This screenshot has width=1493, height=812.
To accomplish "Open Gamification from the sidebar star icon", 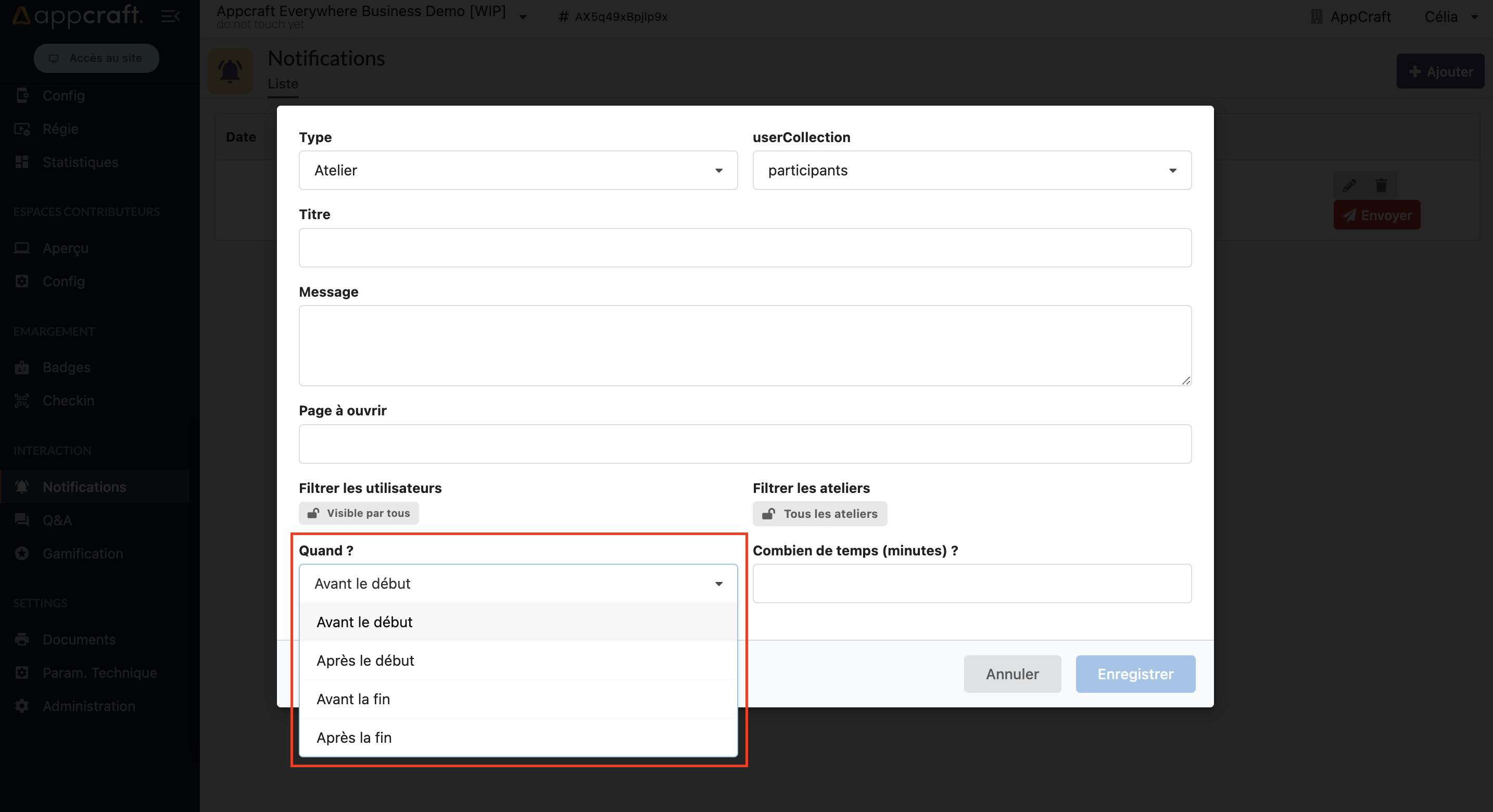I will (22, 553).
